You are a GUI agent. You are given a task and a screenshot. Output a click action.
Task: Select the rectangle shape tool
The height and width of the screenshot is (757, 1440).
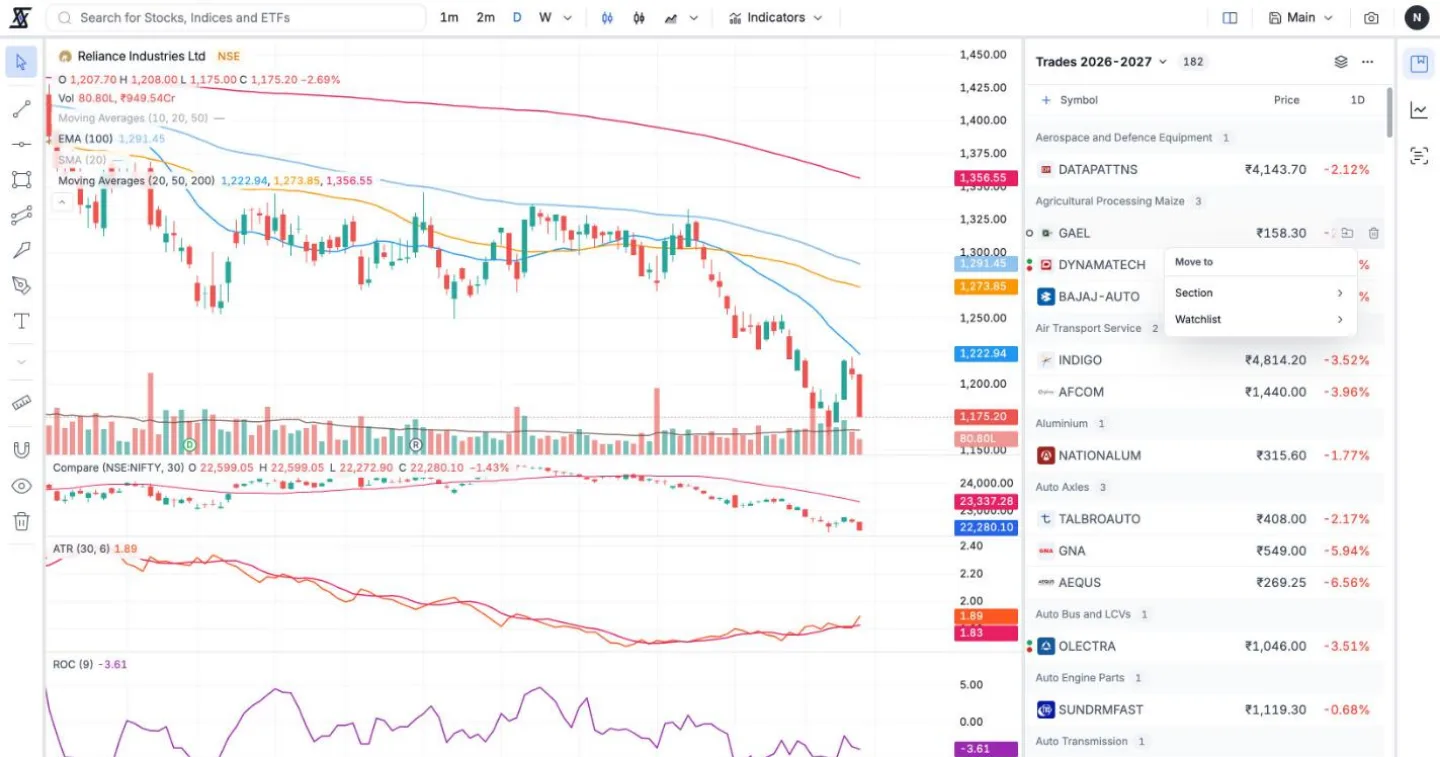tap(21, 180)
